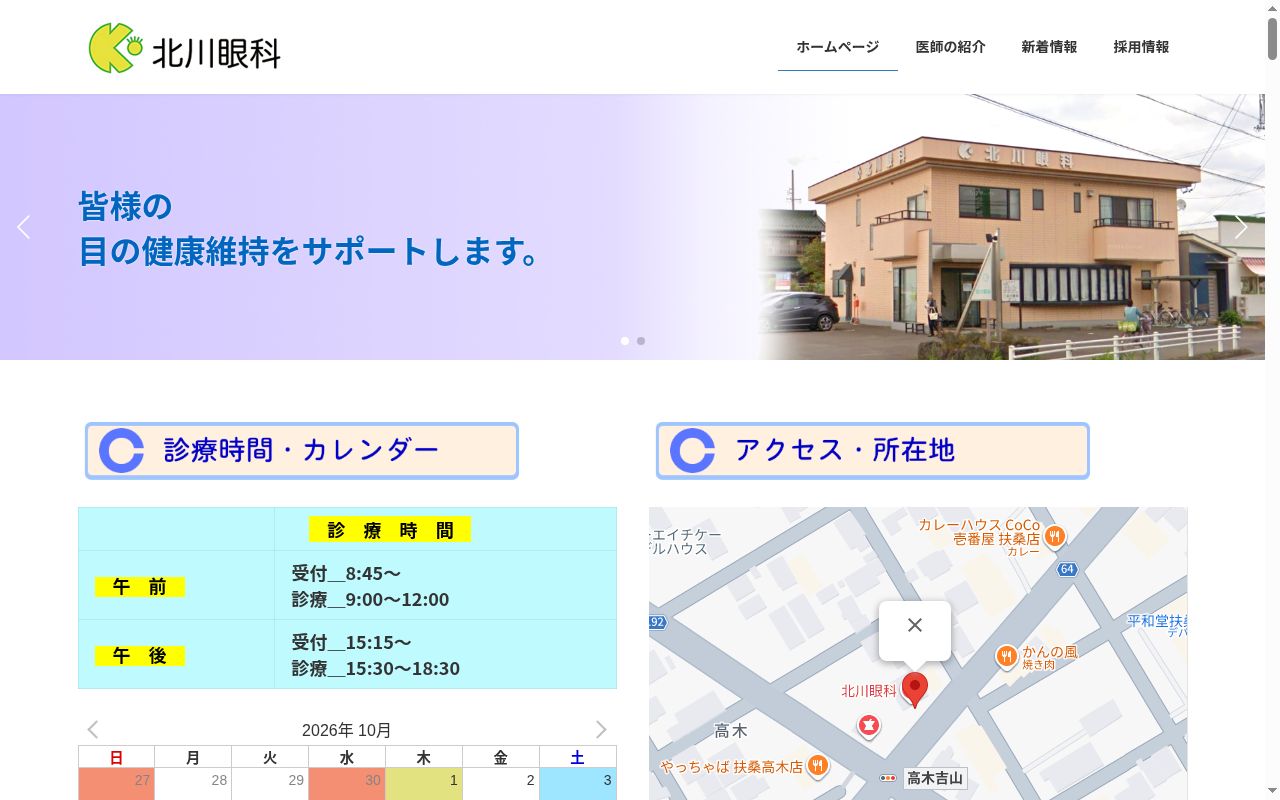1280x800 pixels.
Task: Click the 午後 label in the hours table
Action: [x=140, y=656]
